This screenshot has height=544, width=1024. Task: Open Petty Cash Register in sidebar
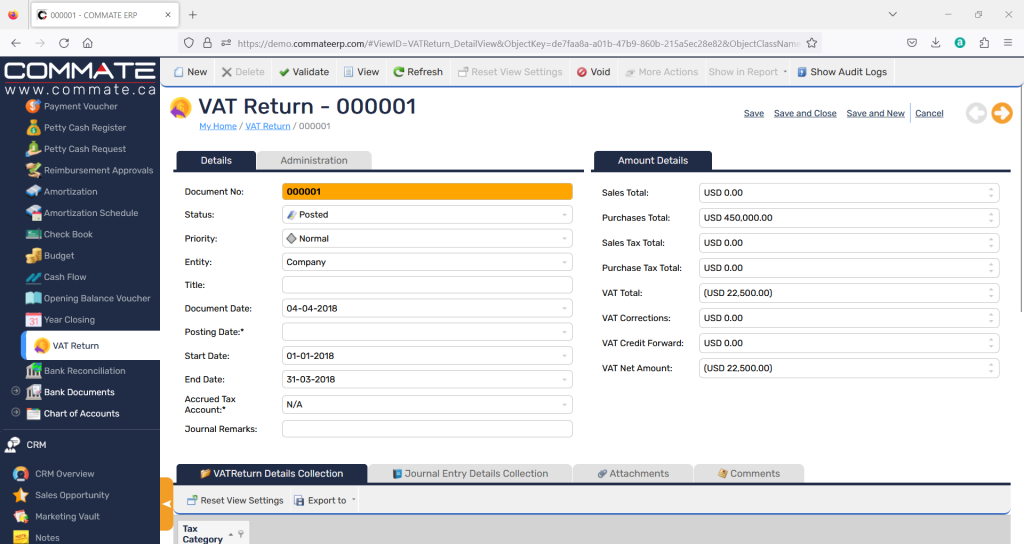84,128
